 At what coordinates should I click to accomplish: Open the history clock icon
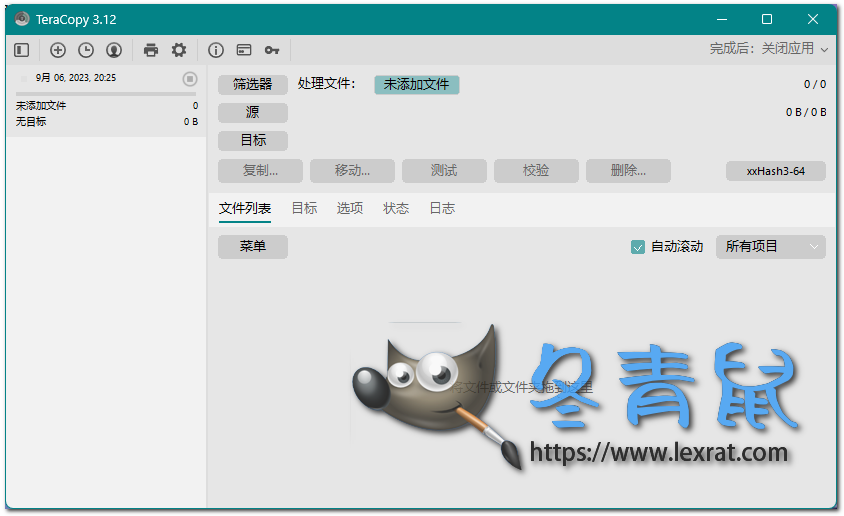point(86,50)
